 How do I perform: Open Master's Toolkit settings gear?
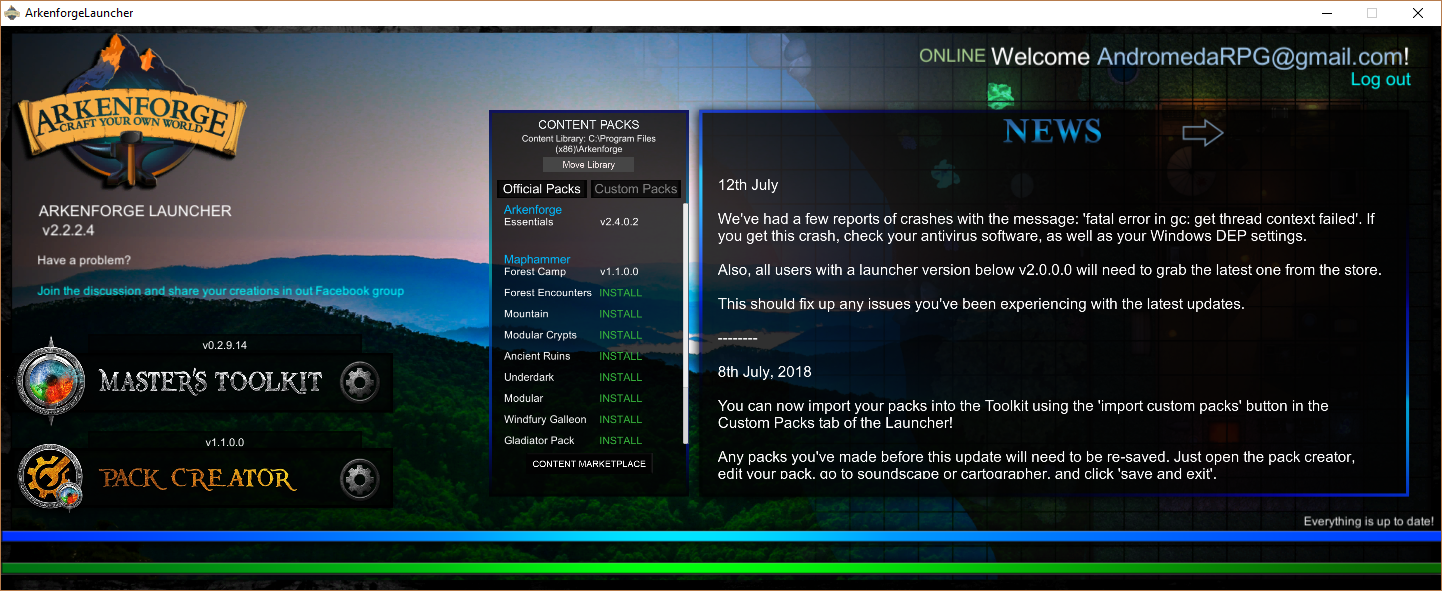pyautogui.click(x=359, y=381)
